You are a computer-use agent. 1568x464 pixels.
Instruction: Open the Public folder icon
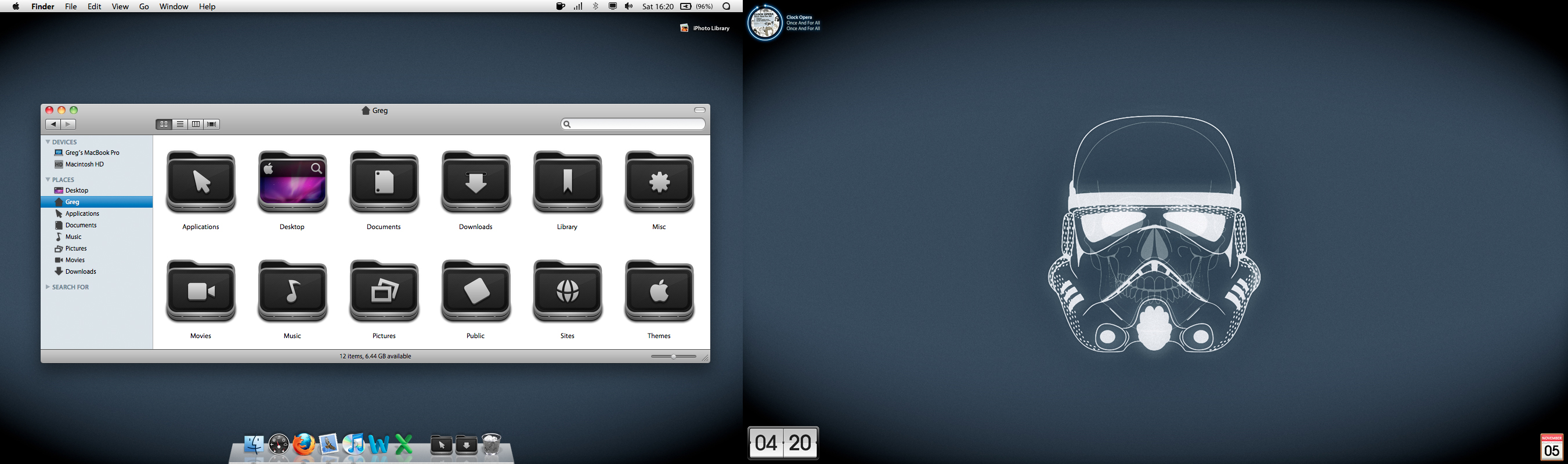click(476, 291)
